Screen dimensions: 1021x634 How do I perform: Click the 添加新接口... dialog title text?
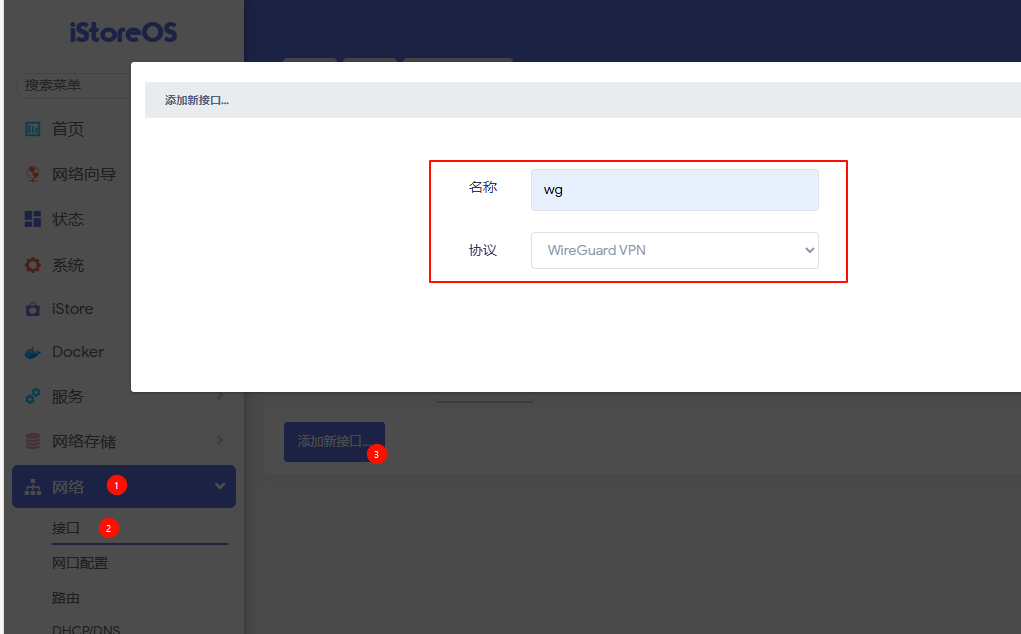pyautogui.click(x=197, y=100)
